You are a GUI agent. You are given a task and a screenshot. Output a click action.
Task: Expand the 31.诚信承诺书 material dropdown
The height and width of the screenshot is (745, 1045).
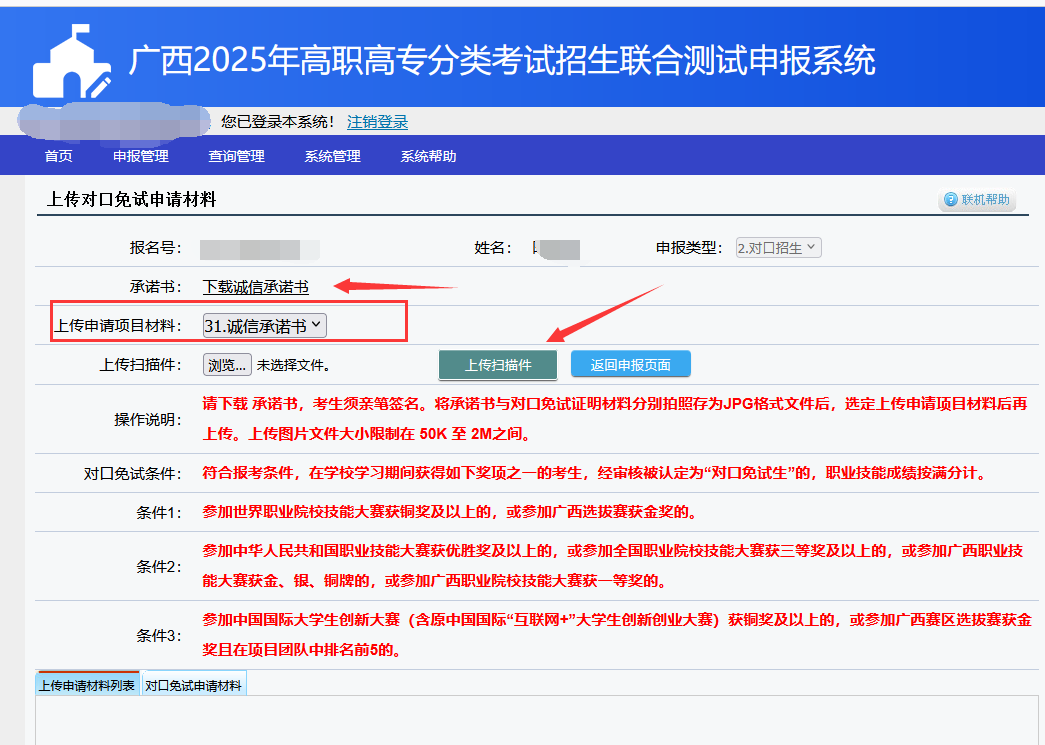click(264, 325)
